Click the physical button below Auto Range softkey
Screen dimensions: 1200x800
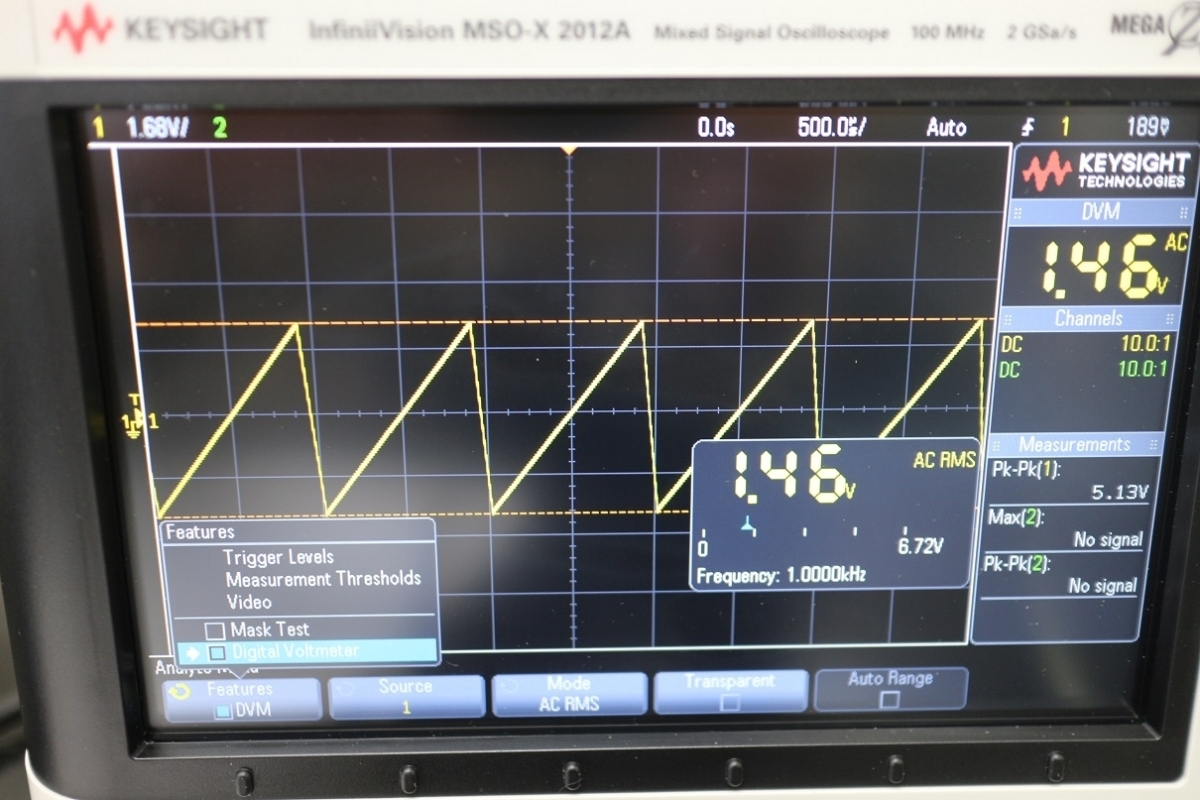click(x=896, y=768)
